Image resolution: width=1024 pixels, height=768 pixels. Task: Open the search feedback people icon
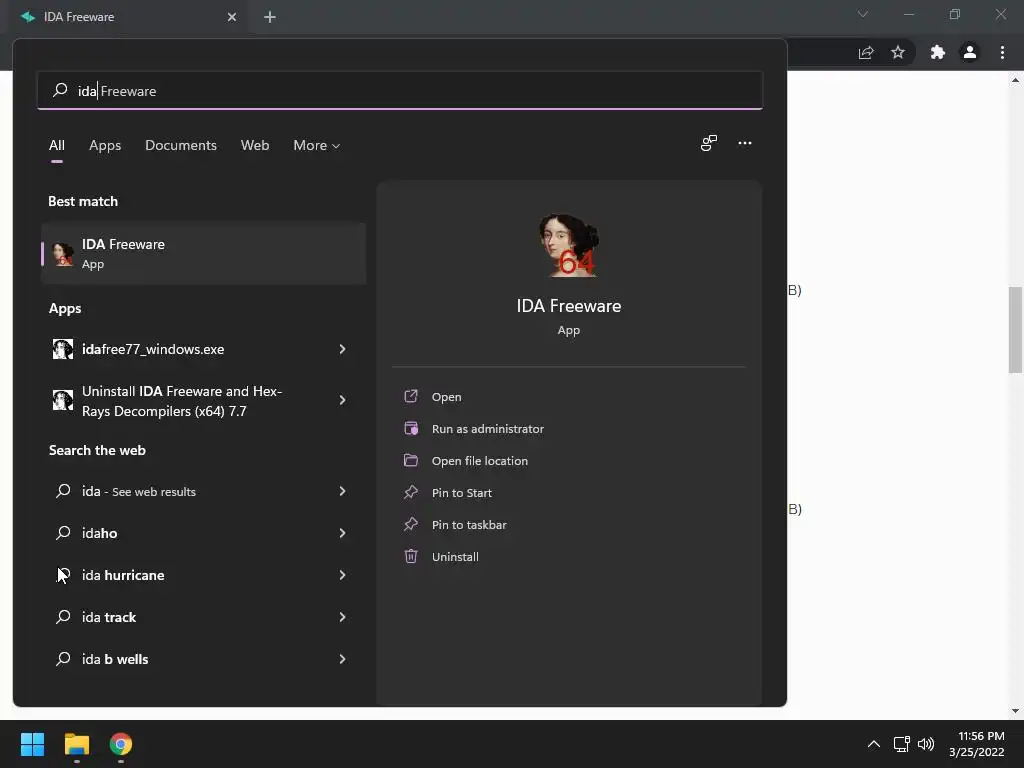point(709,143)
